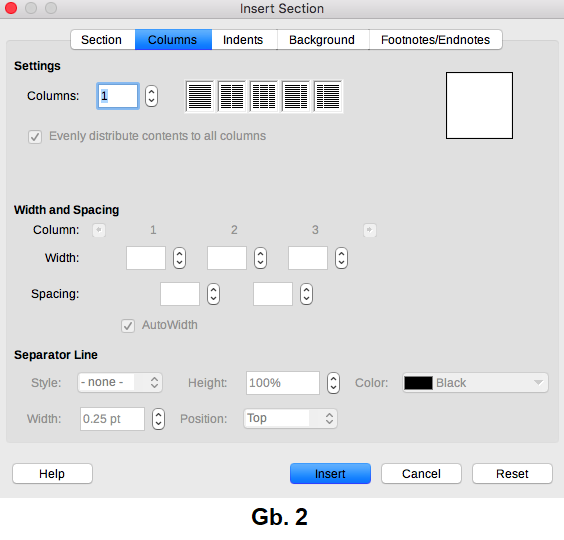The image size is (564, 540).
Task: Toggle the AutoWidth checkbox
Action: pos(128,326)
